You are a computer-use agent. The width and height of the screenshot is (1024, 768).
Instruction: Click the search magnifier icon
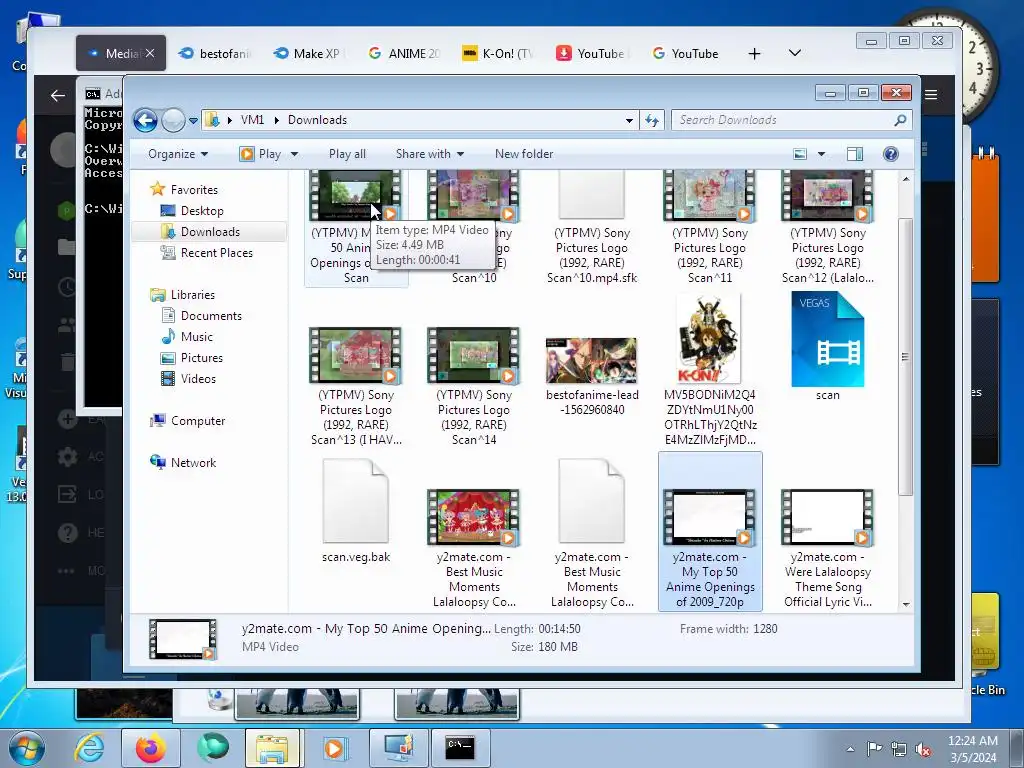(x=900, y=120)
